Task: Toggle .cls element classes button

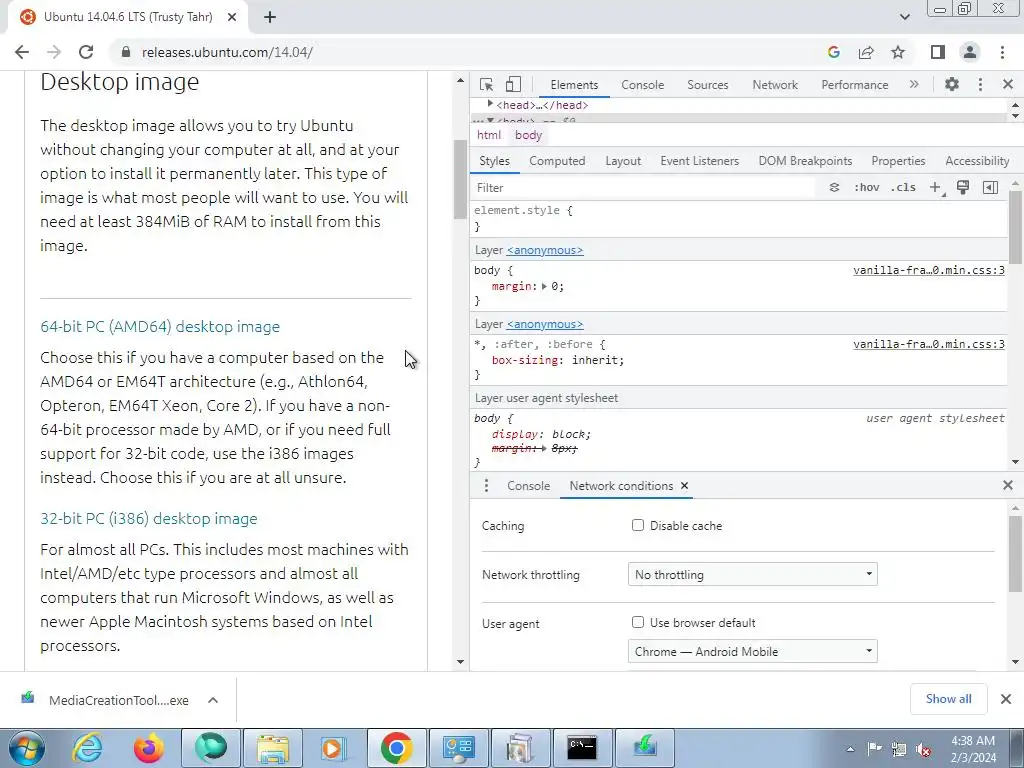Action: [x=904, y=187]
